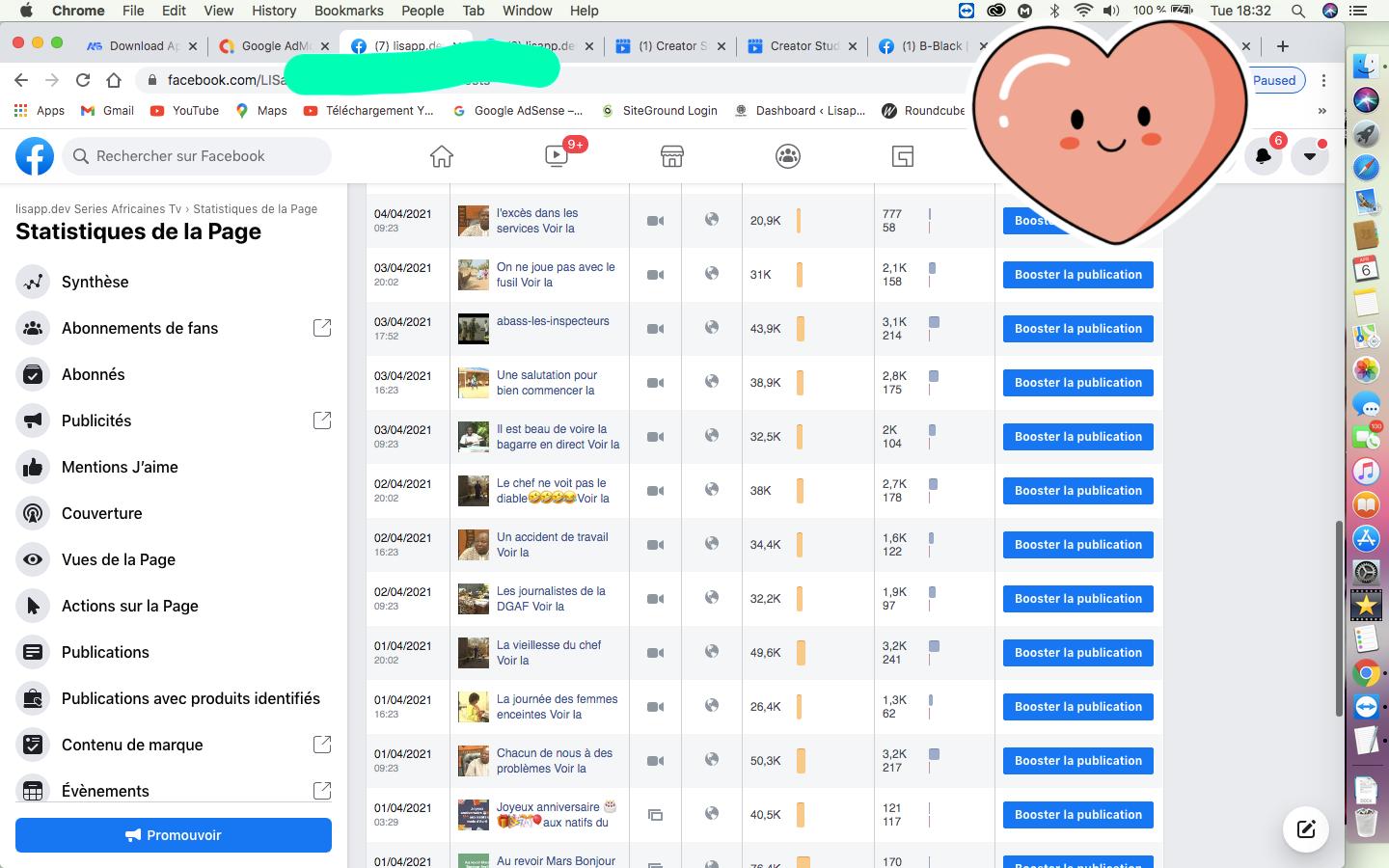Image resolution: width=1389 pixels, height=868 pixels.
Task: Open Publications section in sidebar
Action: [174, 652]
